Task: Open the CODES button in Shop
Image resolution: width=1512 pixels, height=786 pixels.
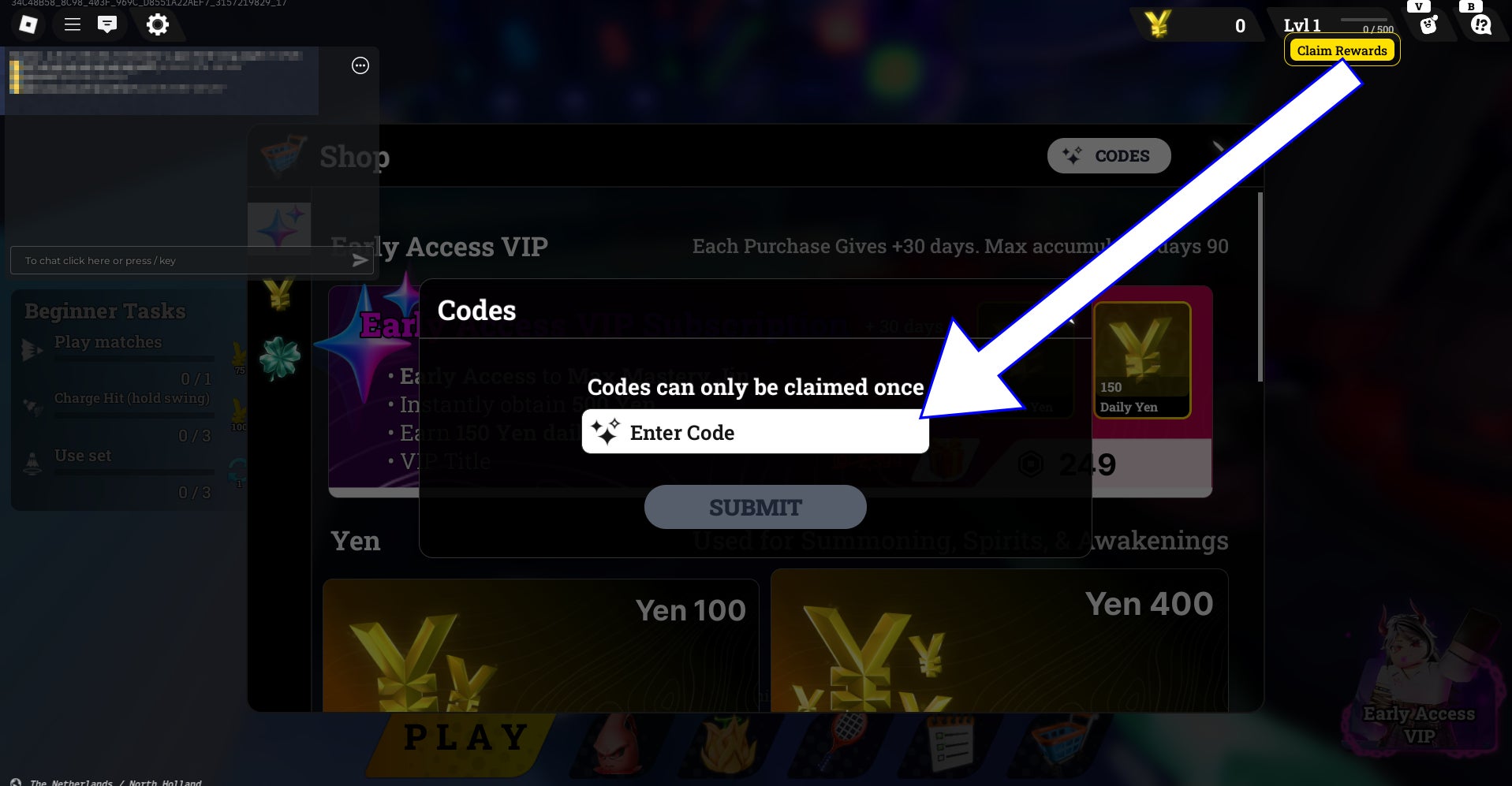Action: pyautogui.click(x=1108, y=156)
